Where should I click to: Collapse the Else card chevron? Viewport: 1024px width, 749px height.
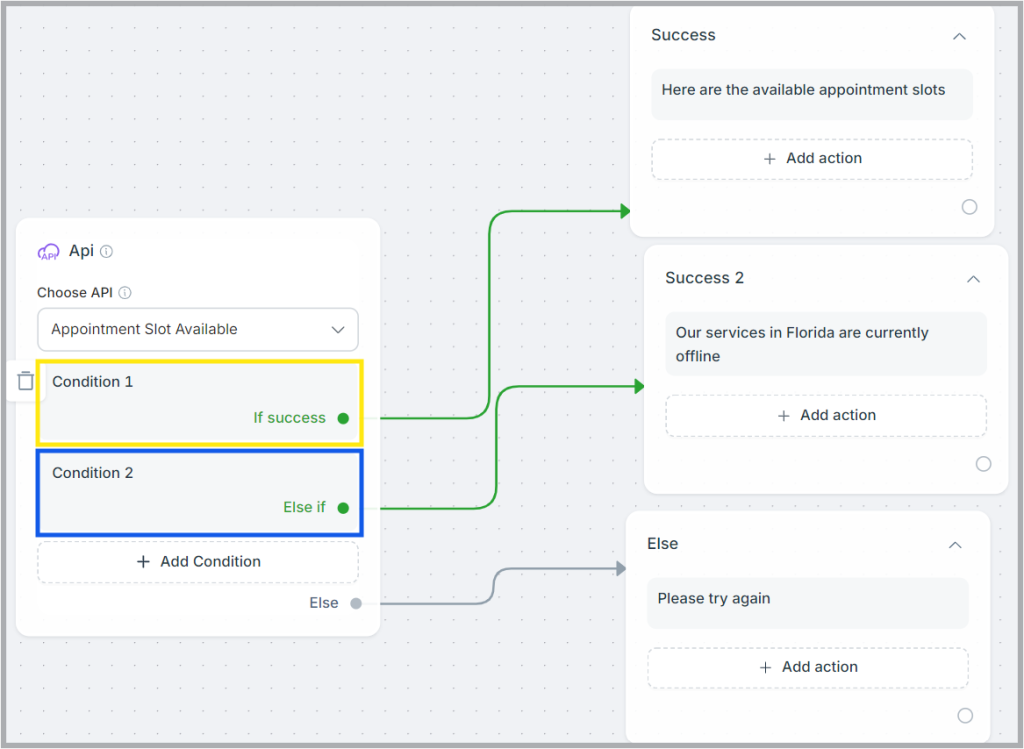[955, 545]
